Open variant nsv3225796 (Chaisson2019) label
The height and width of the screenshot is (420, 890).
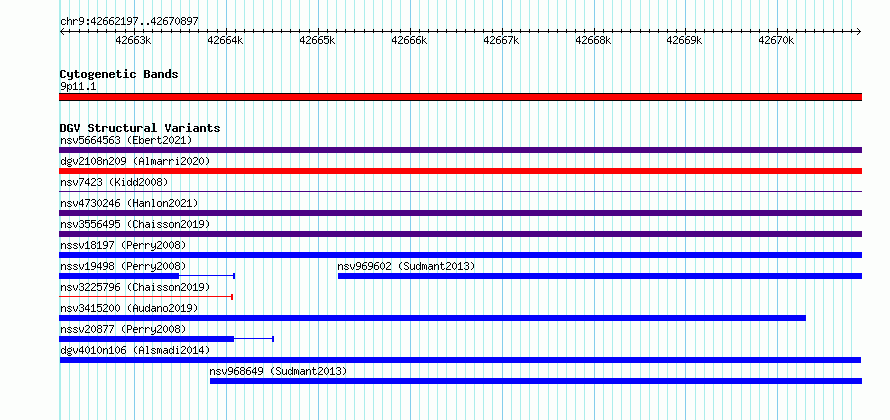tap(135, 287)
